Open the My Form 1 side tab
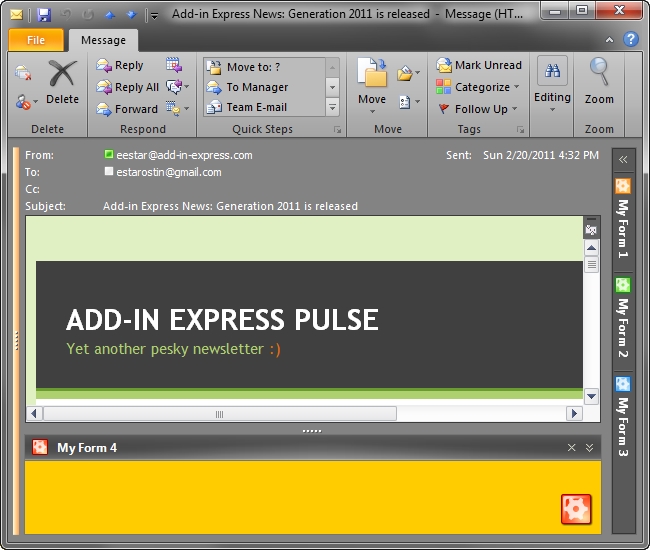Viewport: 650px width, 550px height. point(623,218)
